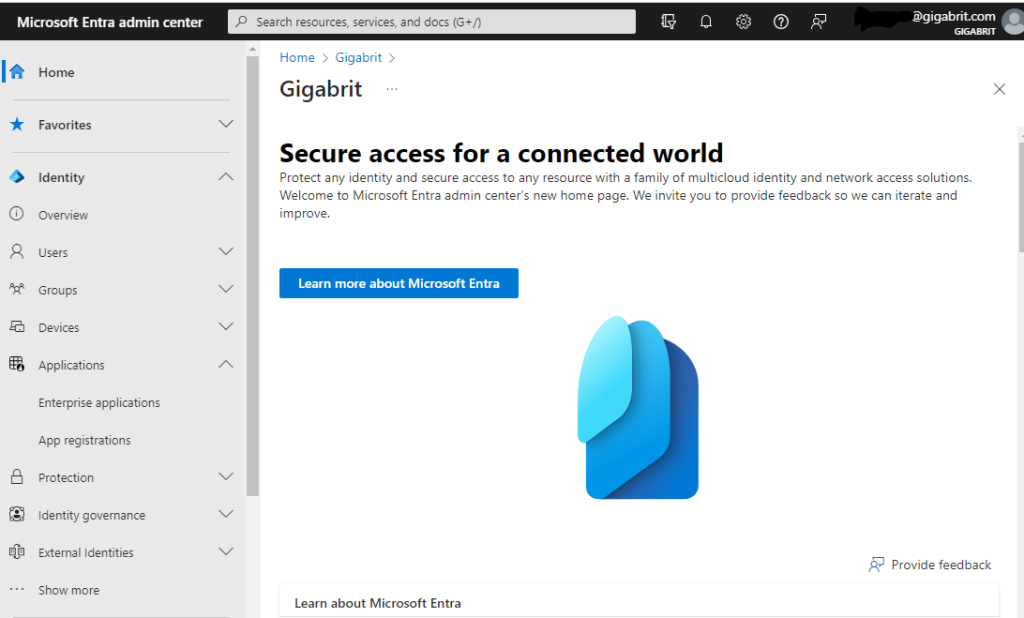Viewport: 1024px width, 618px height.
Task: Focus the search resources input field
Action: point(432,22)
